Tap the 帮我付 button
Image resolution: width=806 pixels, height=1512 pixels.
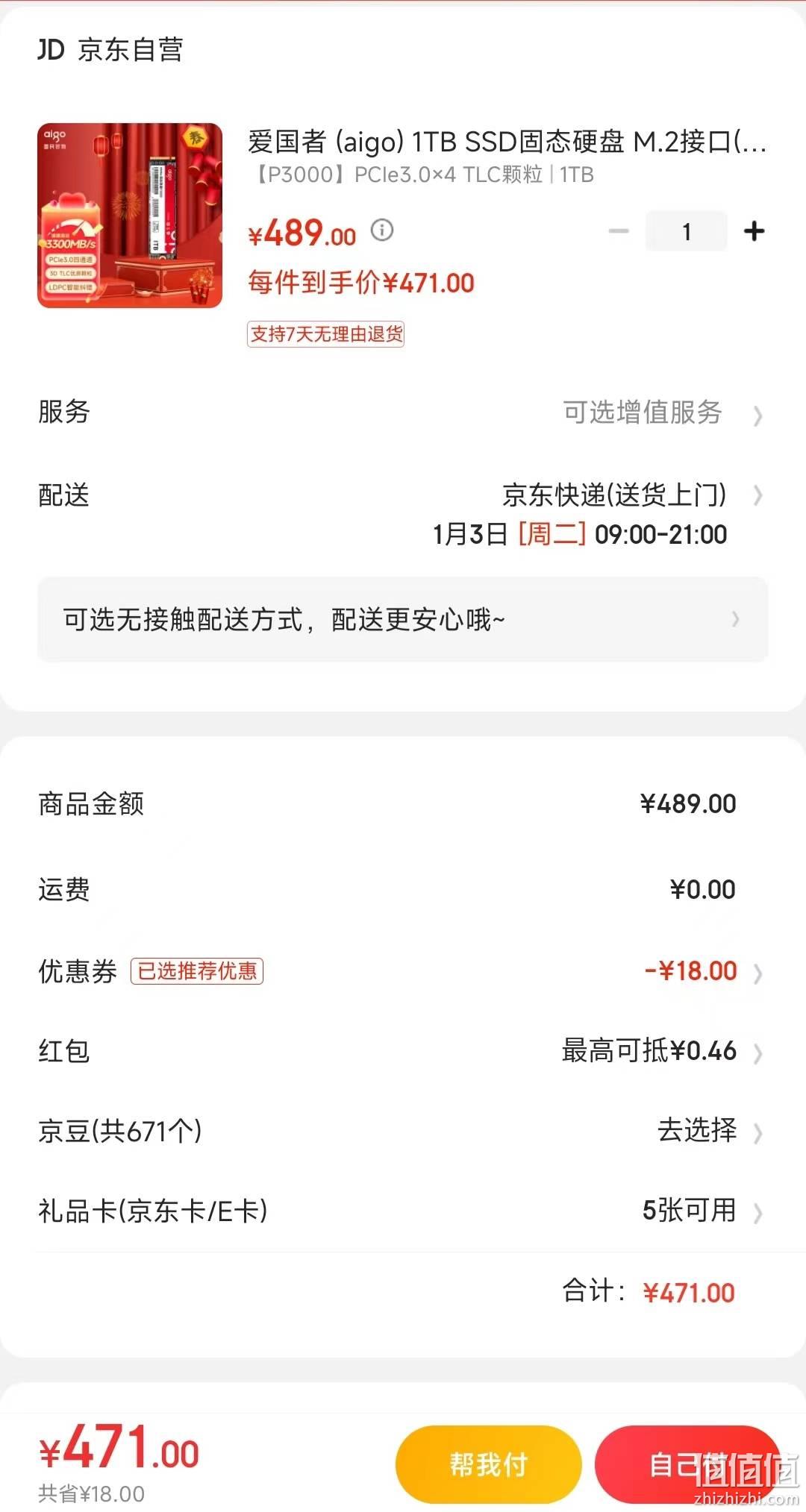coord(488,1465)
